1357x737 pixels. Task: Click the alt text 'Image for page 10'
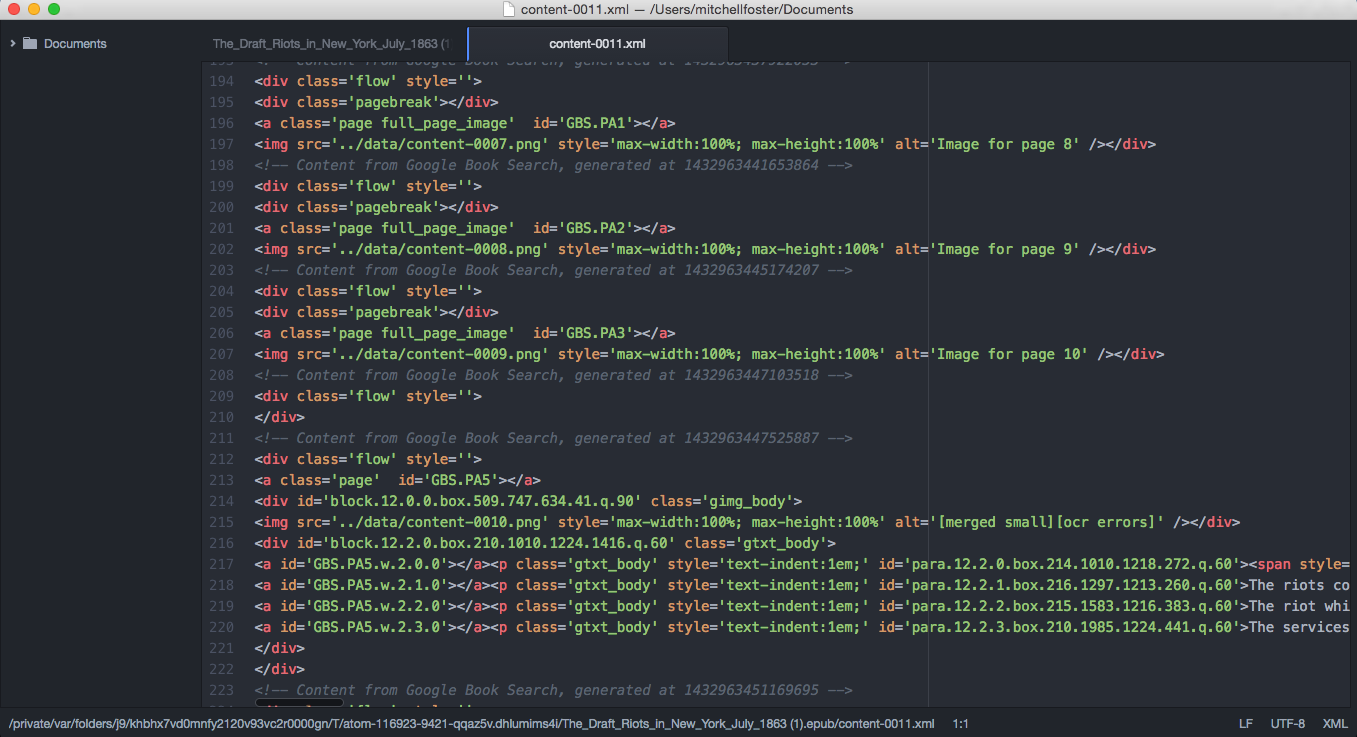click(x=1011, y=354)
